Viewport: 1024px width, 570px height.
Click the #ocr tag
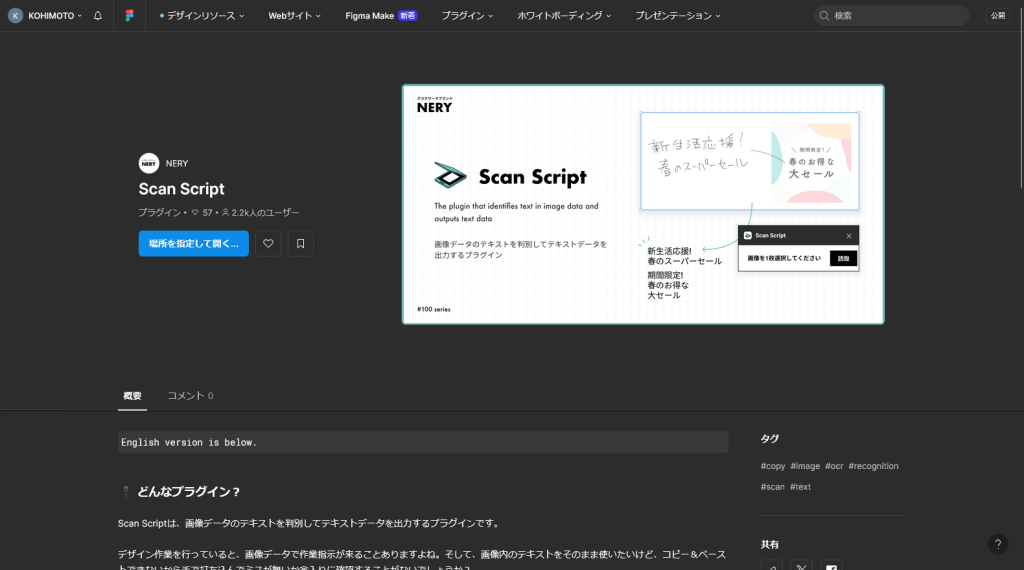click(x=834, y=466)
